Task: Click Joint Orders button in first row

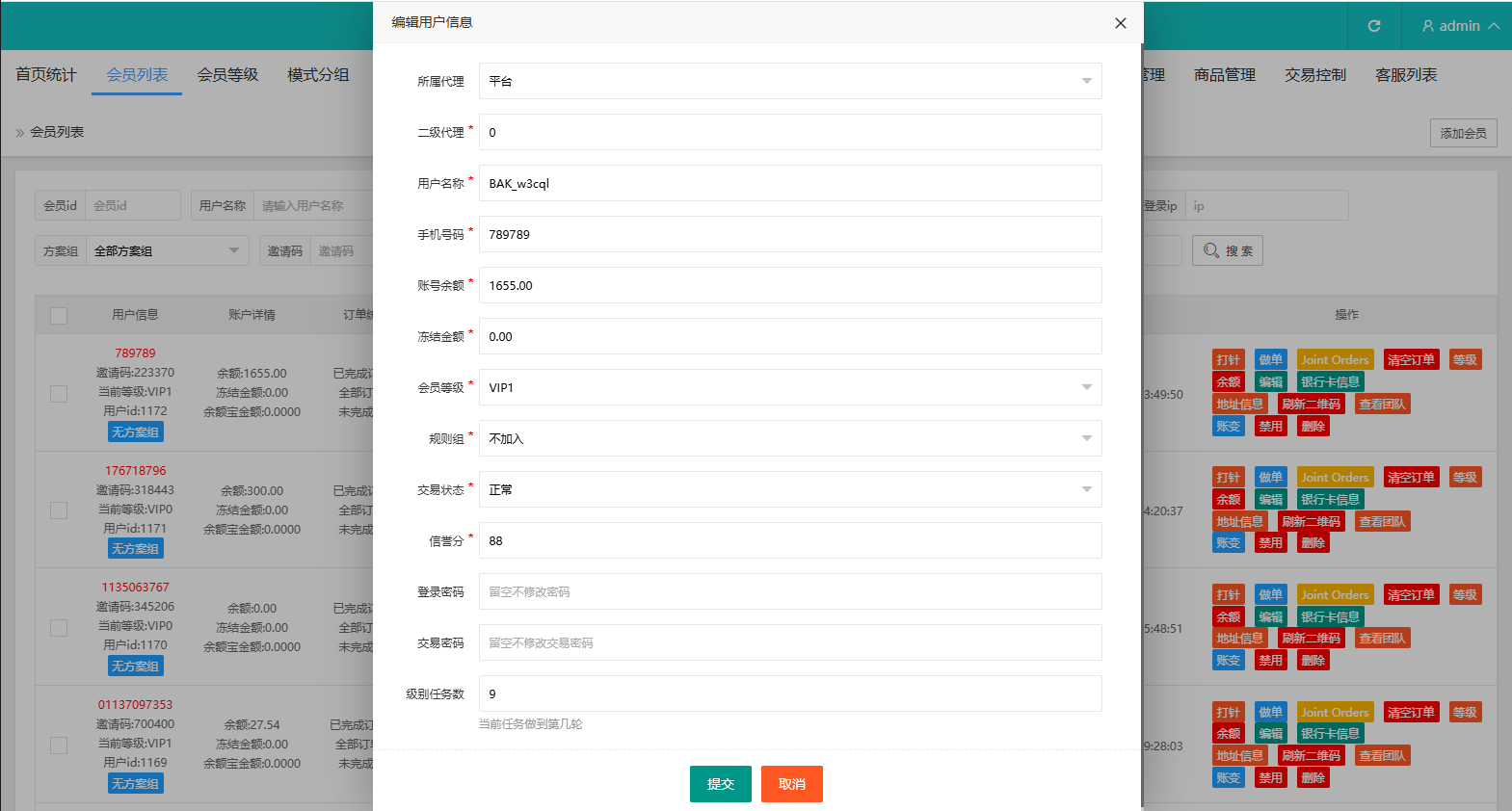Action: 1334,360
